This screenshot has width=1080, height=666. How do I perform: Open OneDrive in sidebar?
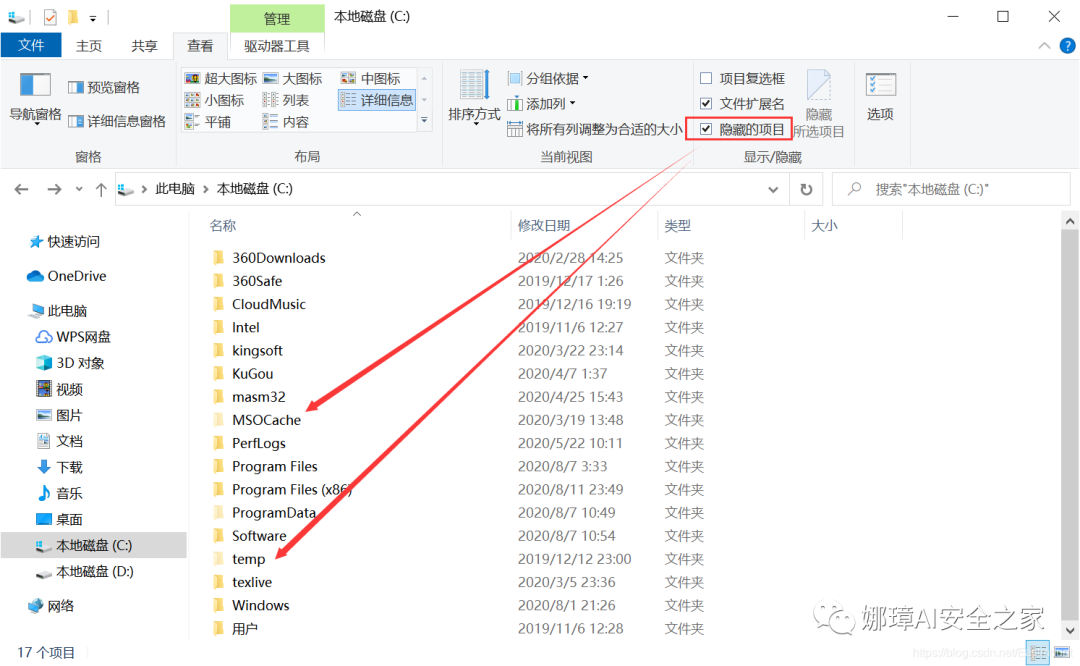(67, 276)
